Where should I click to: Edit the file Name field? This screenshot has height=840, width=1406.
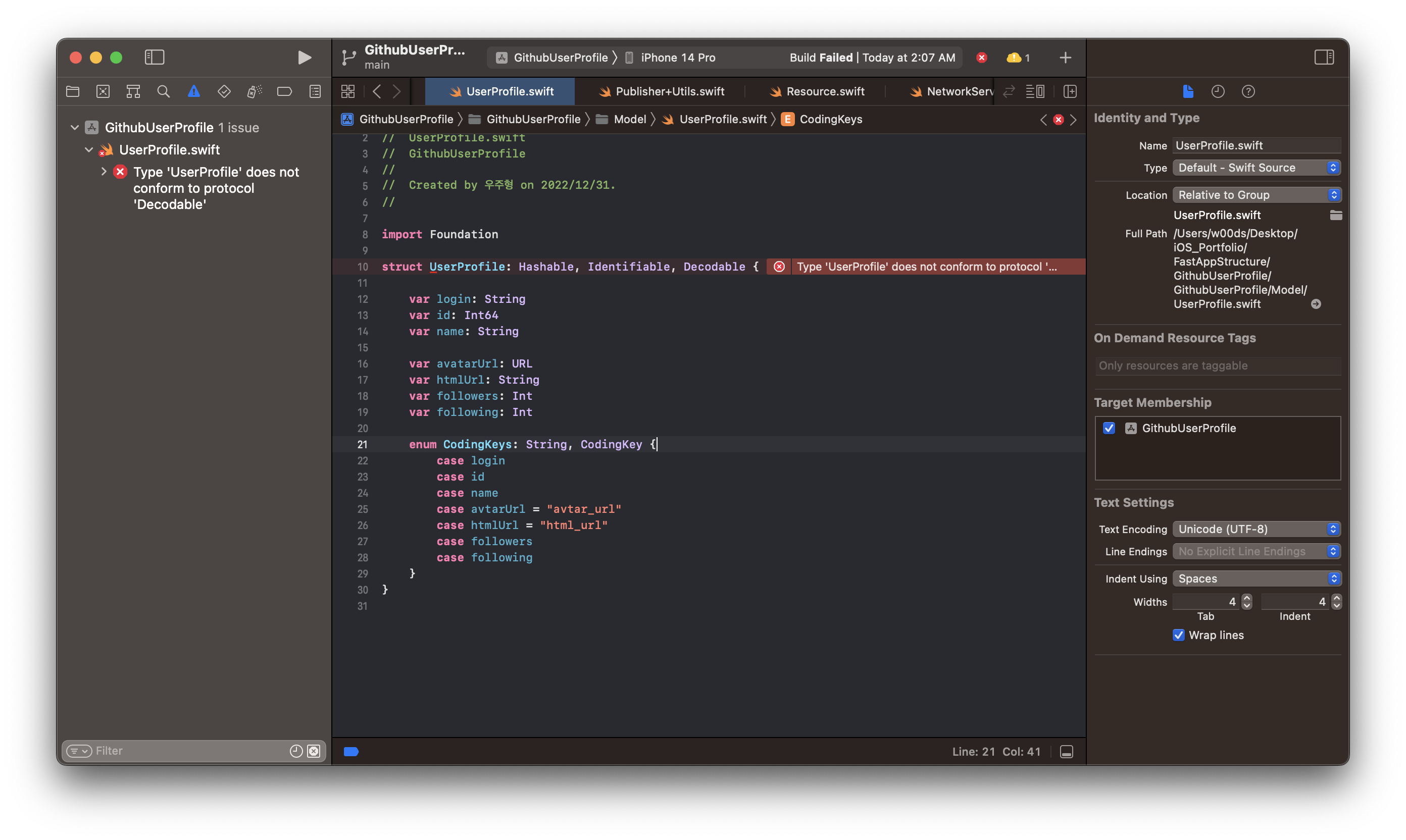pos(1257,145)
